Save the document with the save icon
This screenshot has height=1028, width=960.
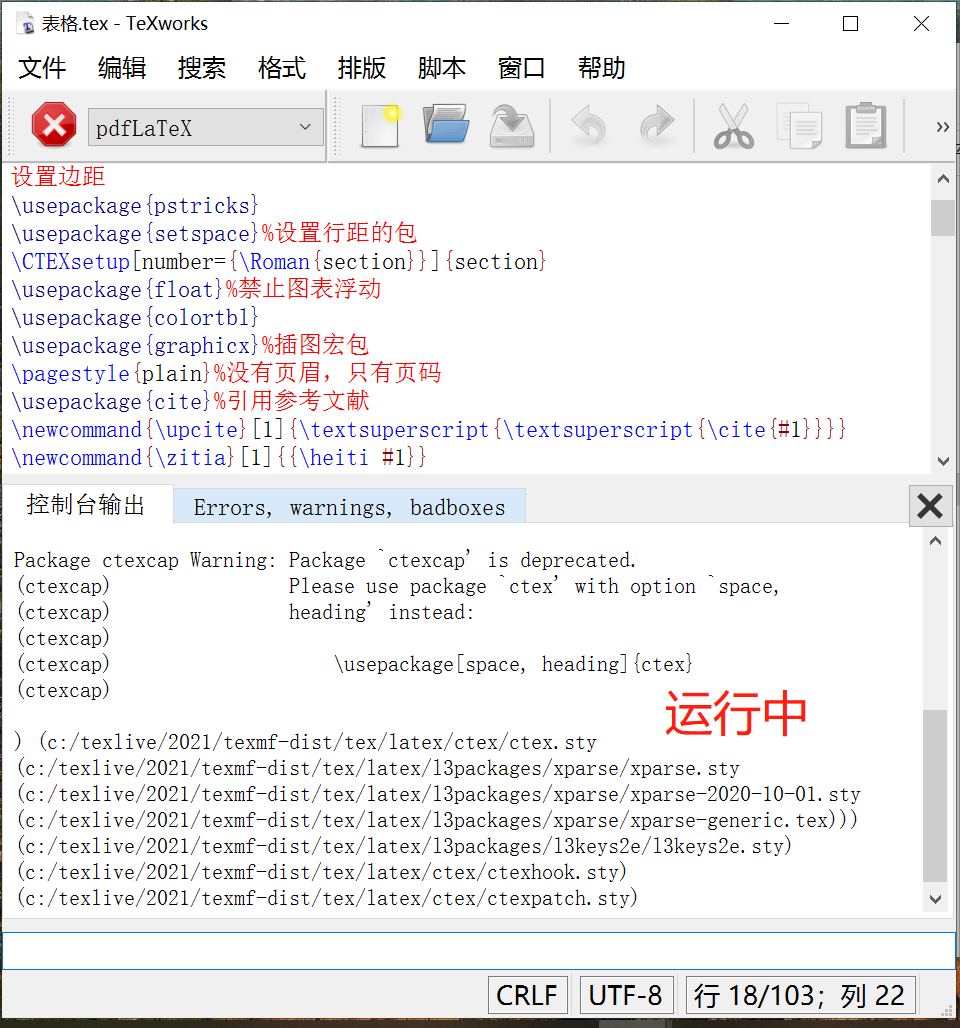click(511, 126)
